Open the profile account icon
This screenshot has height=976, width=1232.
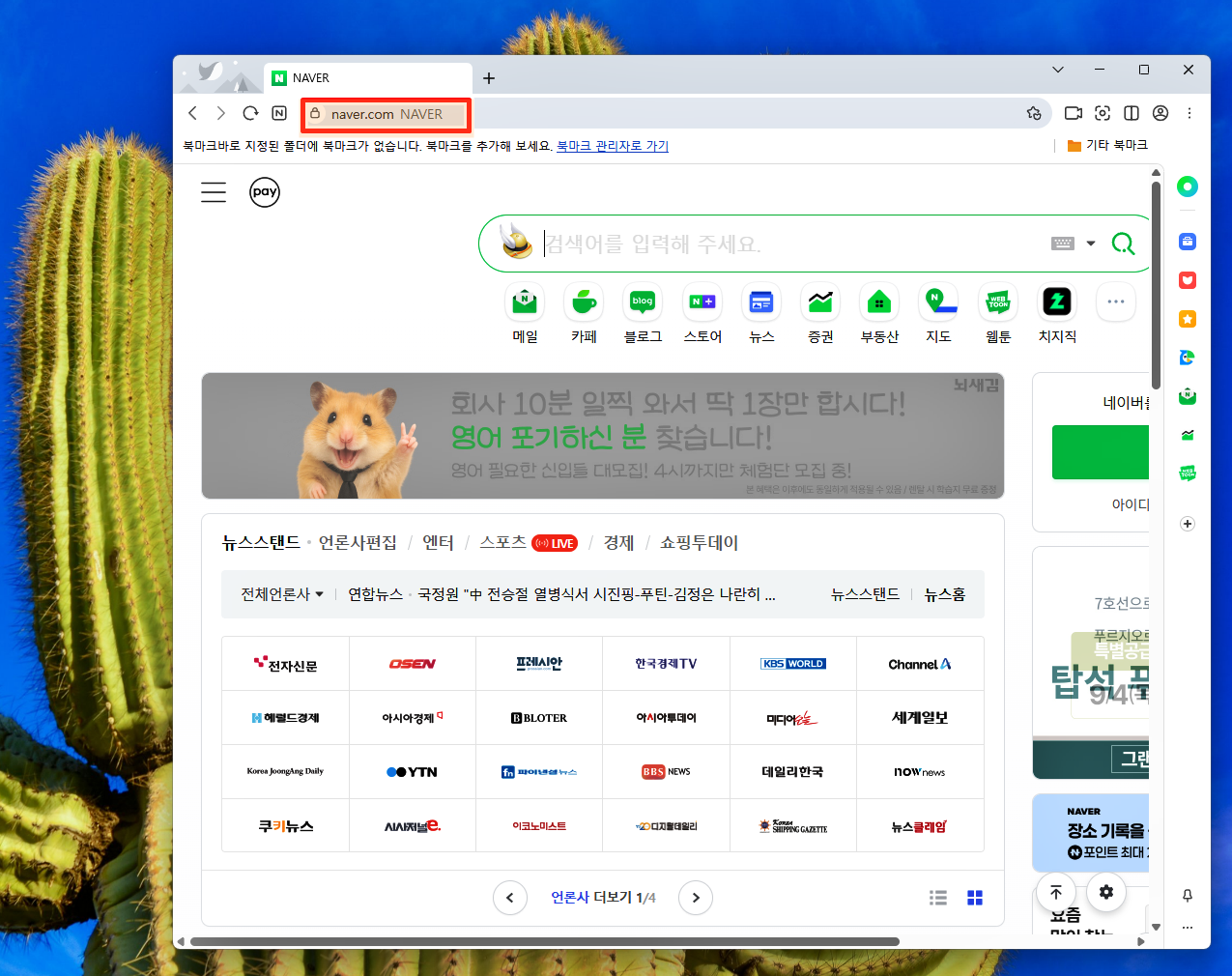pos(1160,113)
